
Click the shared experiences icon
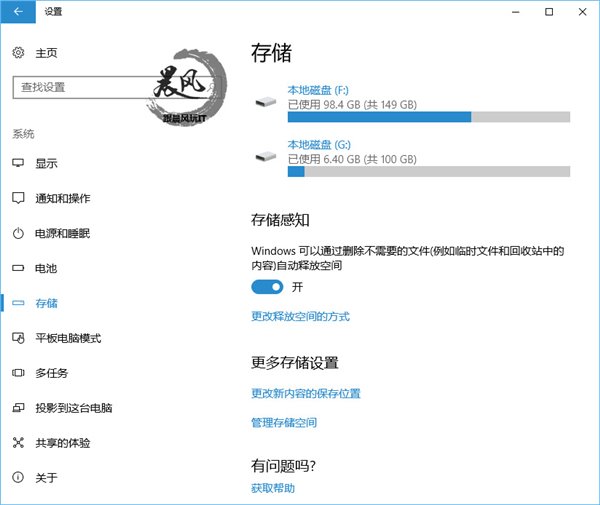[x=18, y=443]
